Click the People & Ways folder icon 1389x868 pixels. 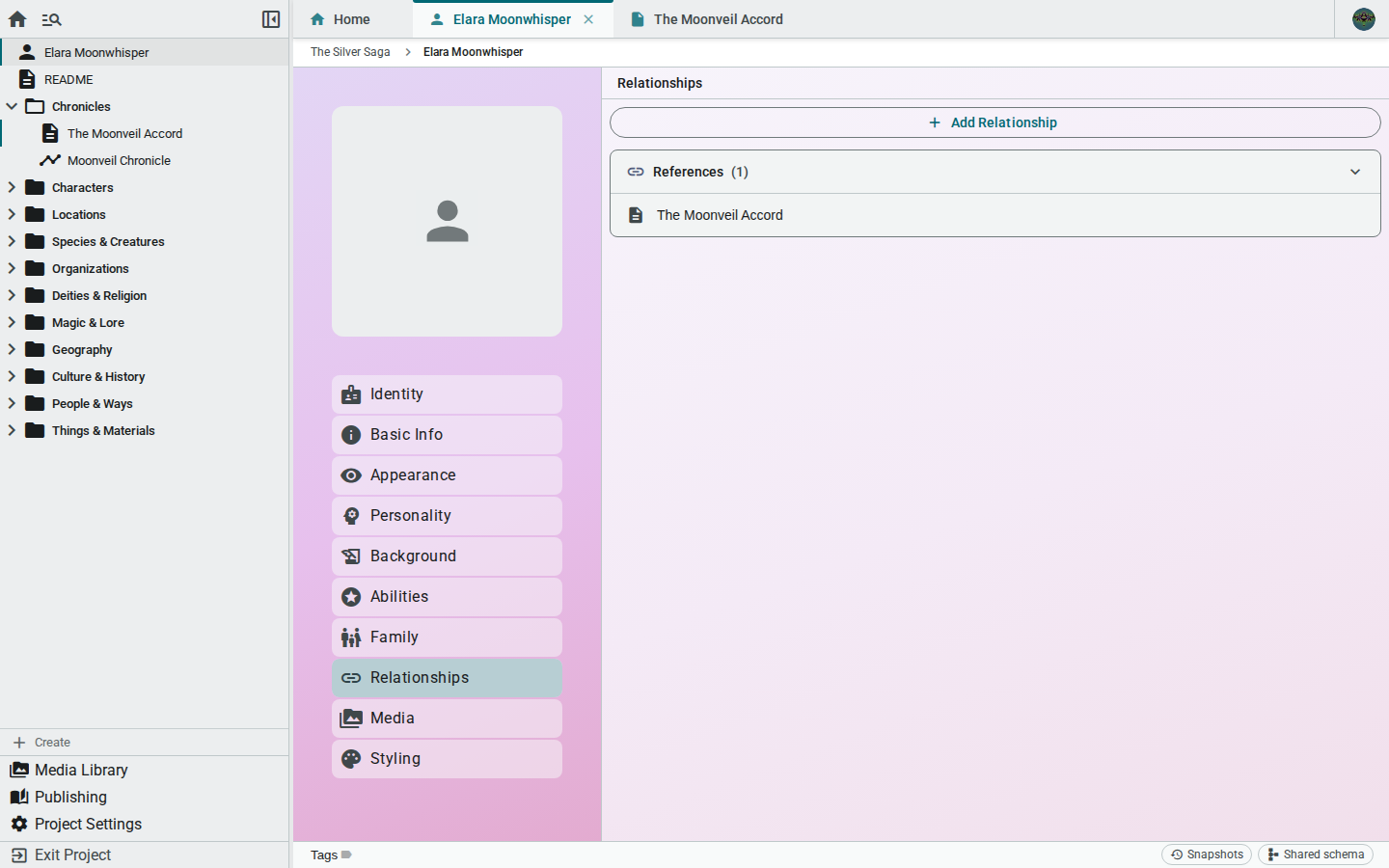click(35, 403)
